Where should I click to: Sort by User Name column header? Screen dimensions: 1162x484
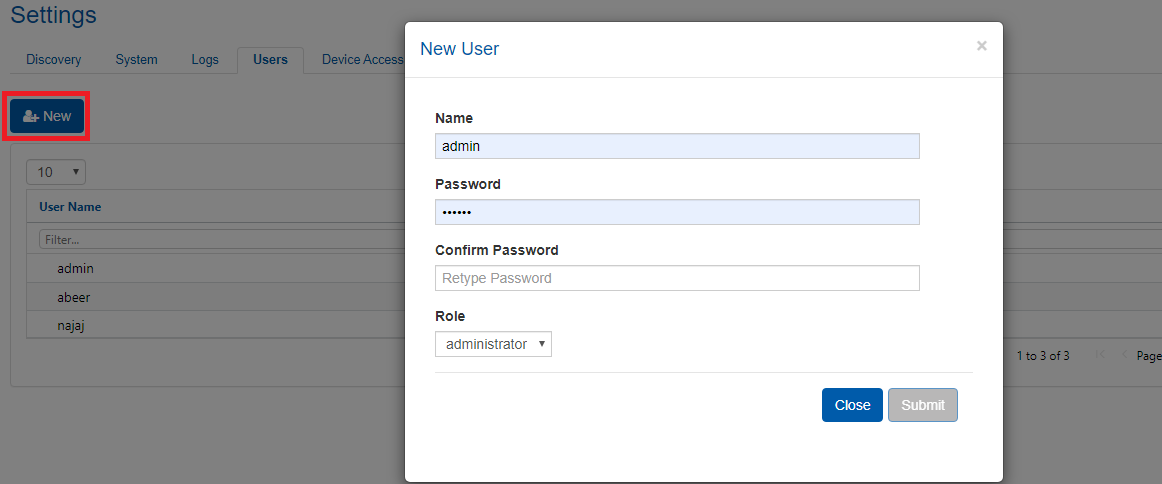point(70,207)
